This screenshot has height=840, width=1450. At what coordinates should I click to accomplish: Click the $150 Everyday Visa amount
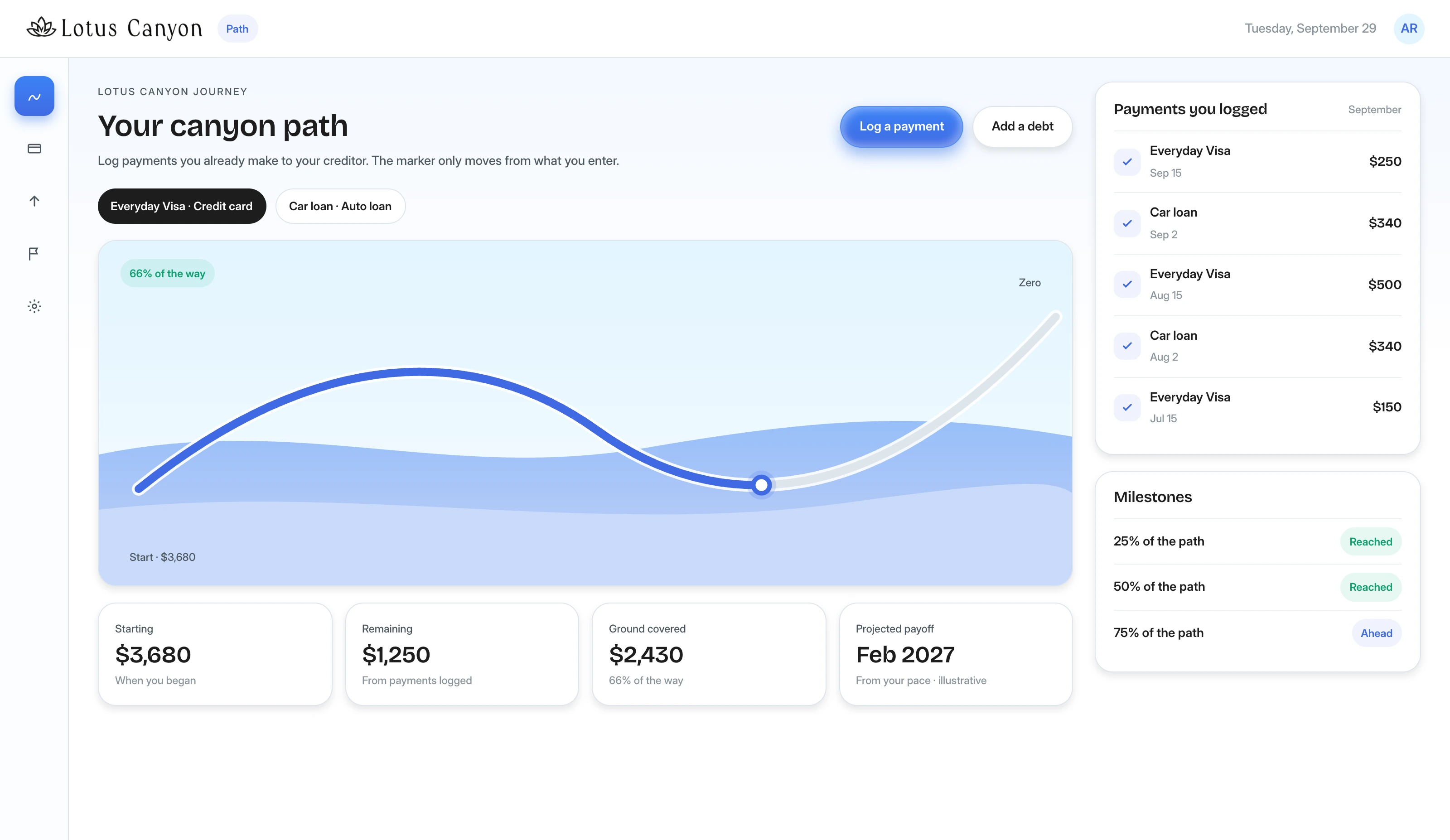click(x=1387, y=407)
